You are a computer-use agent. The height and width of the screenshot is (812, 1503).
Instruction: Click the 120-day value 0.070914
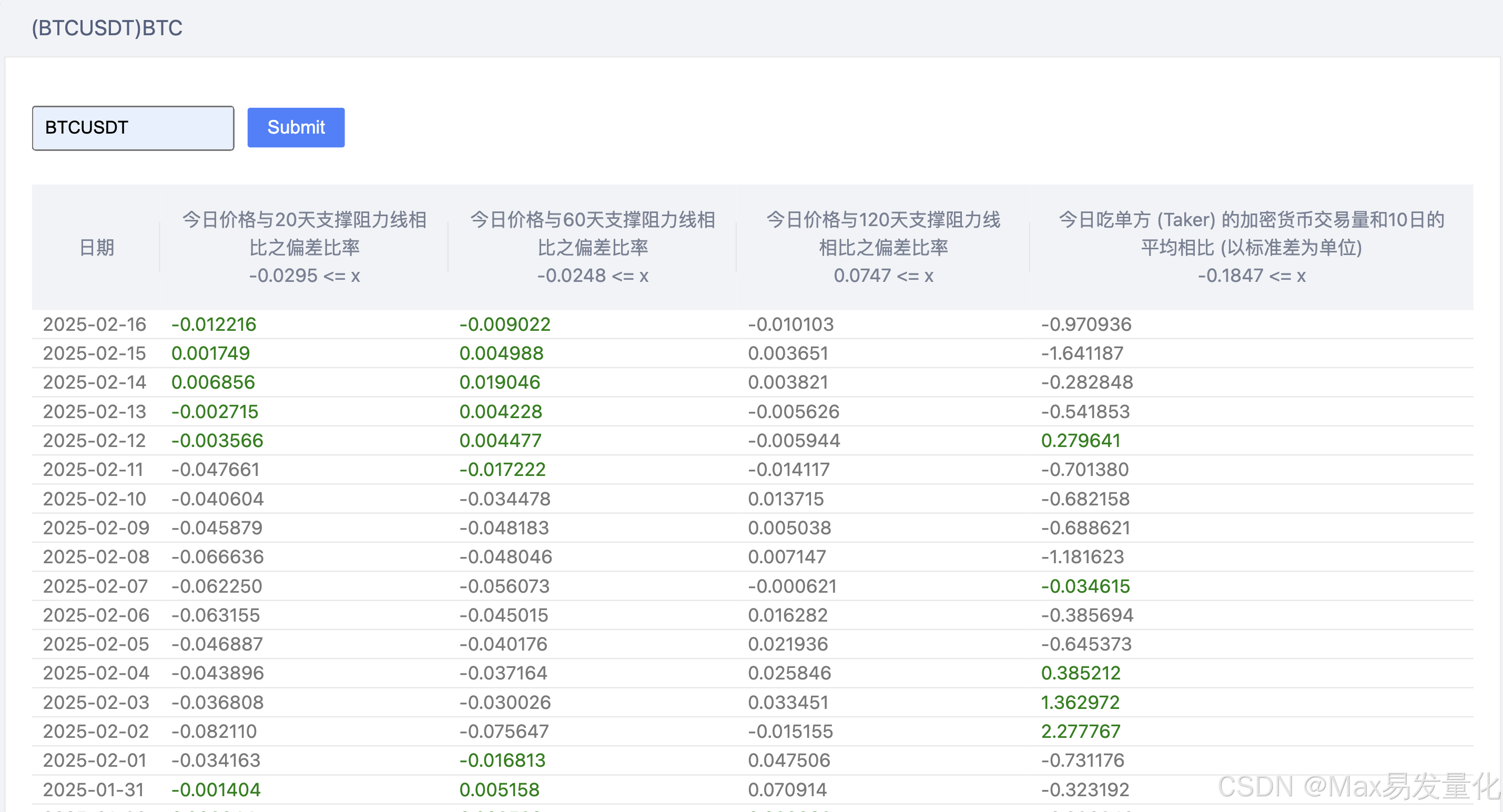tap(787, 790)
